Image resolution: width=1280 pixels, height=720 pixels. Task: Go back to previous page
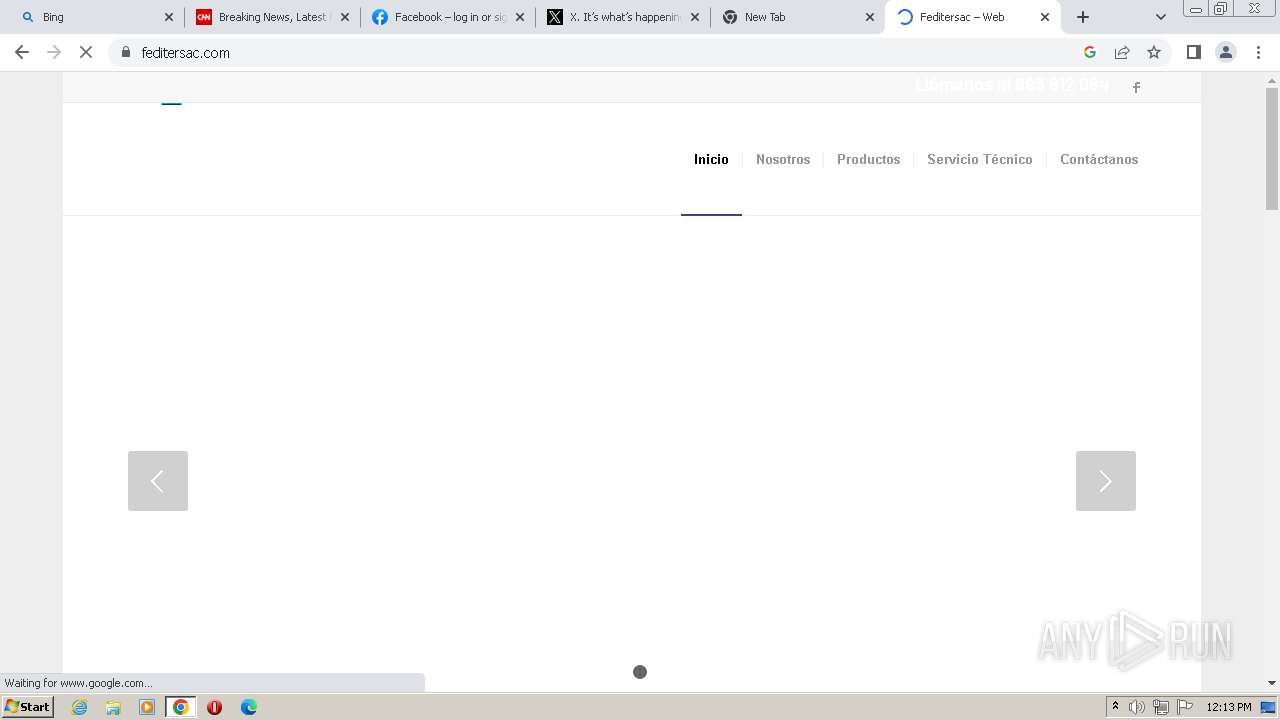tap(22, 52)
